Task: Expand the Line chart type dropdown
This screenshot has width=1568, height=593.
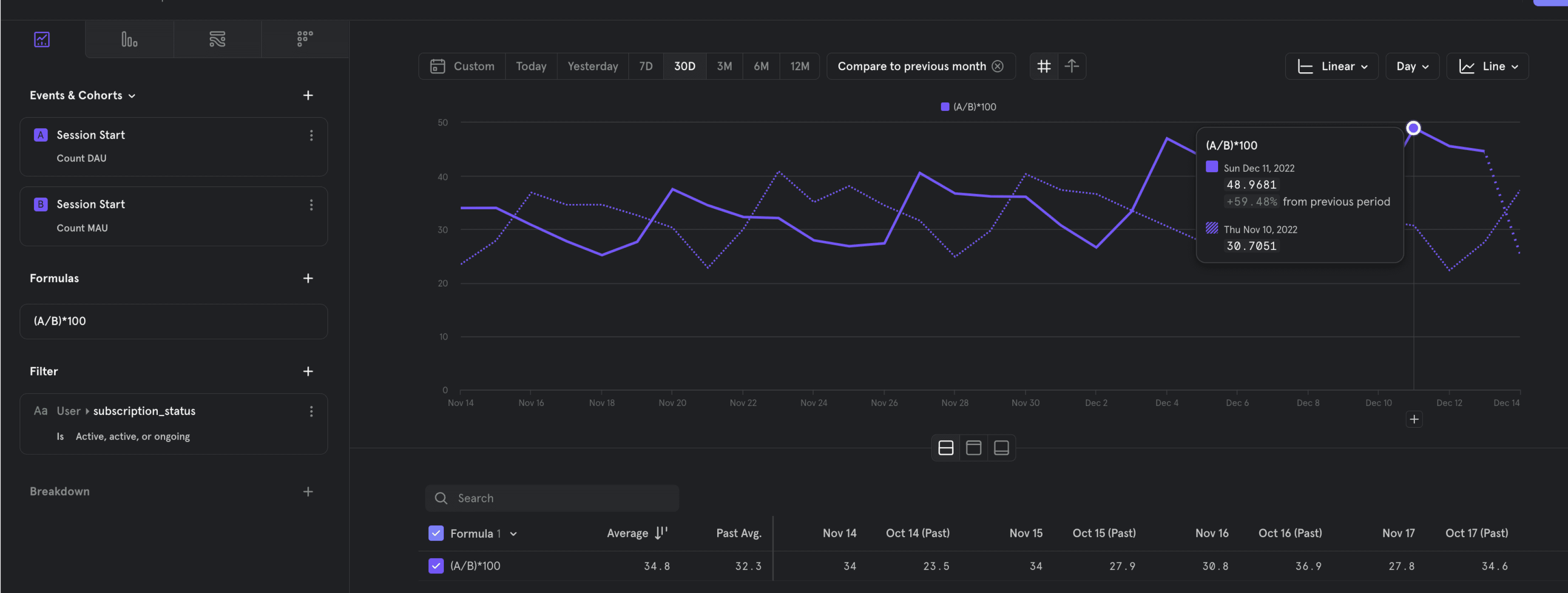Action: pos(1487,66)
